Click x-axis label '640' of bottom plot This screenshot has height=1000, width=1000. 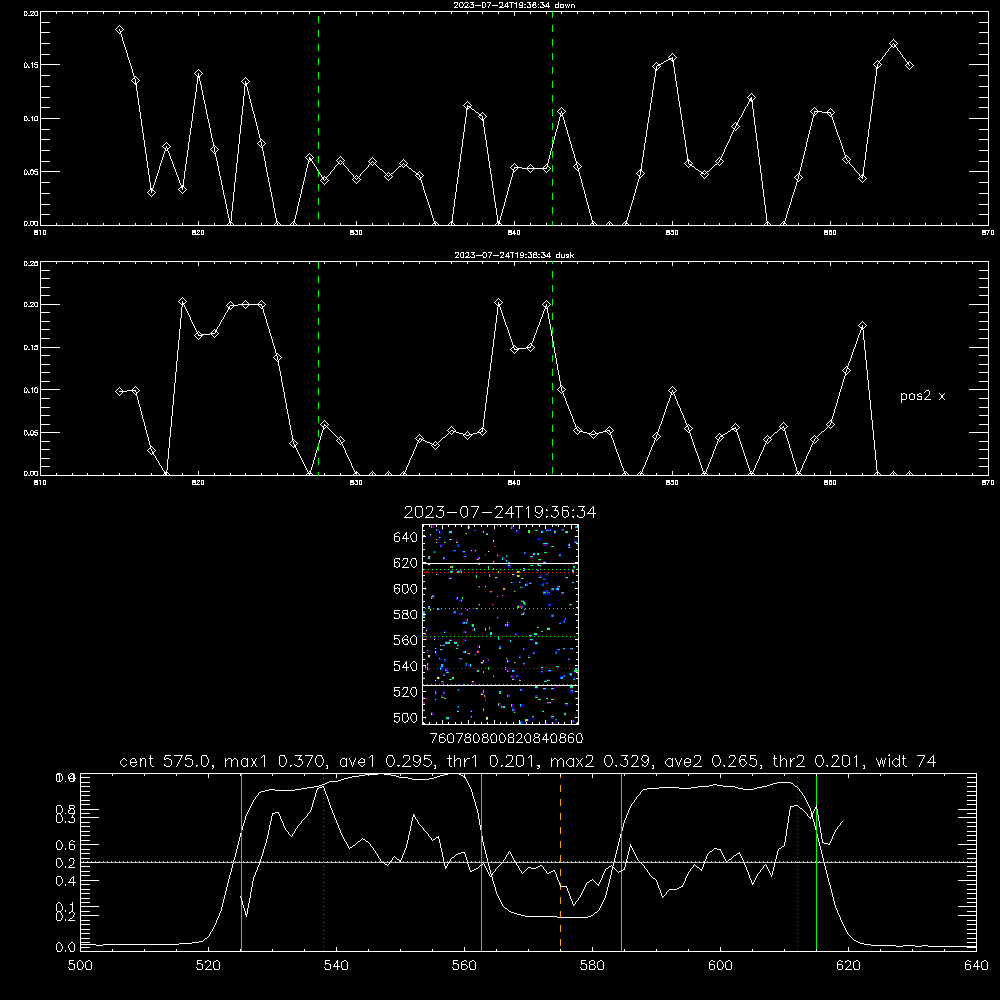coord(976,966)
